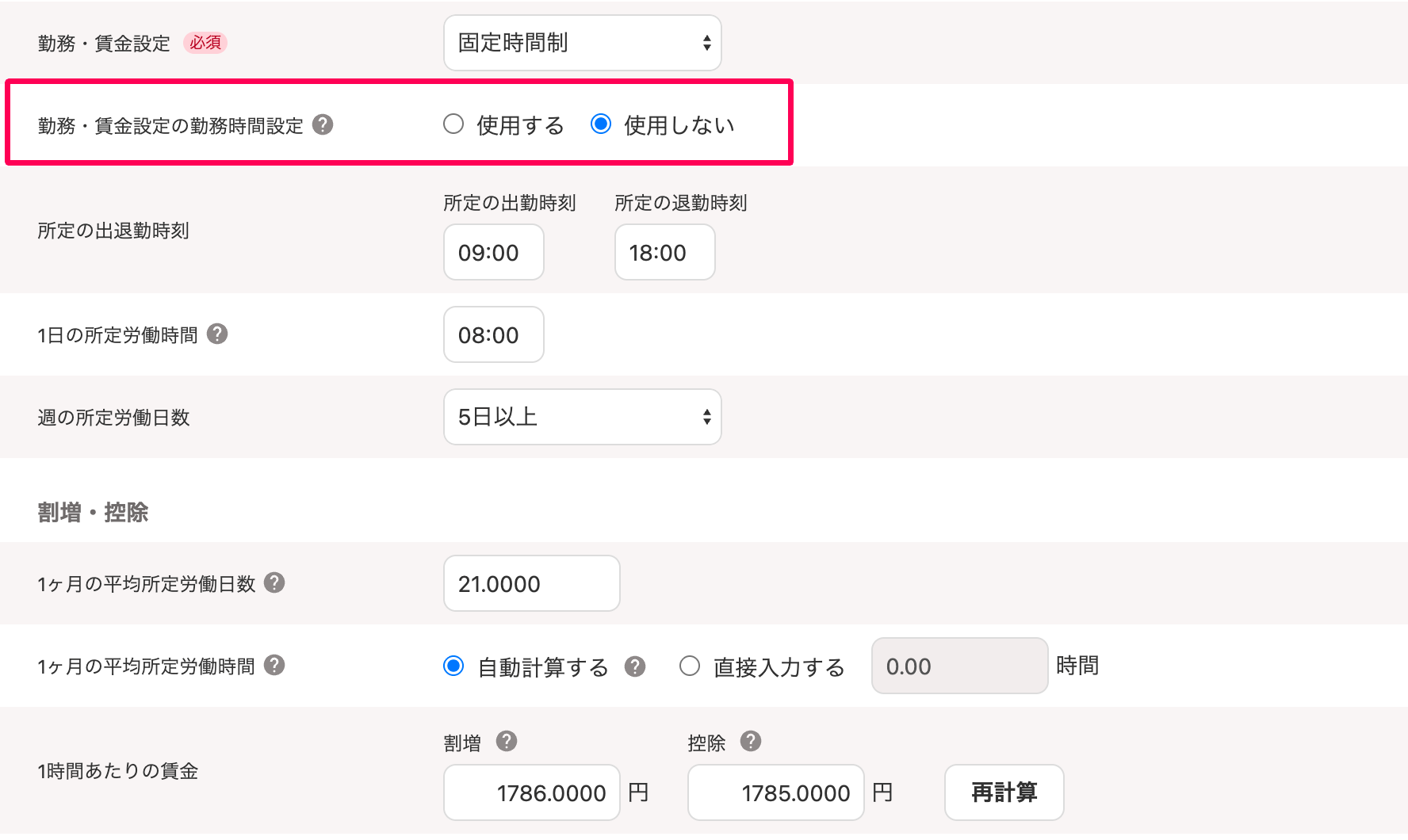Image resolution: width=1408 pixels, height=840 pixels.
Task: Open the 固定時間制 dropdown
Action: pyautogui.click(x=583, y=43)
